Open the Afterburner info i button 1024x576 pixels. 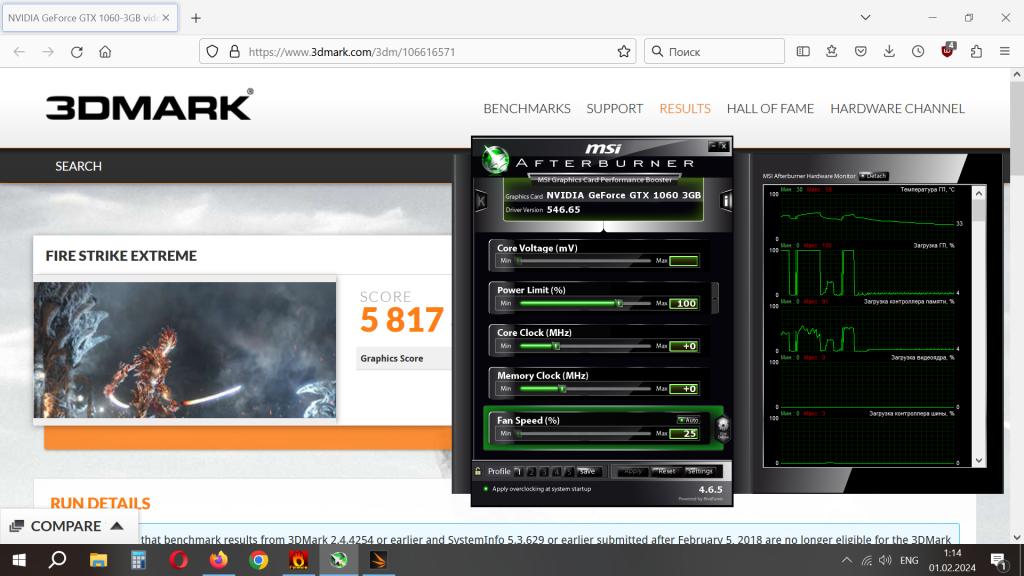[726, 200]
